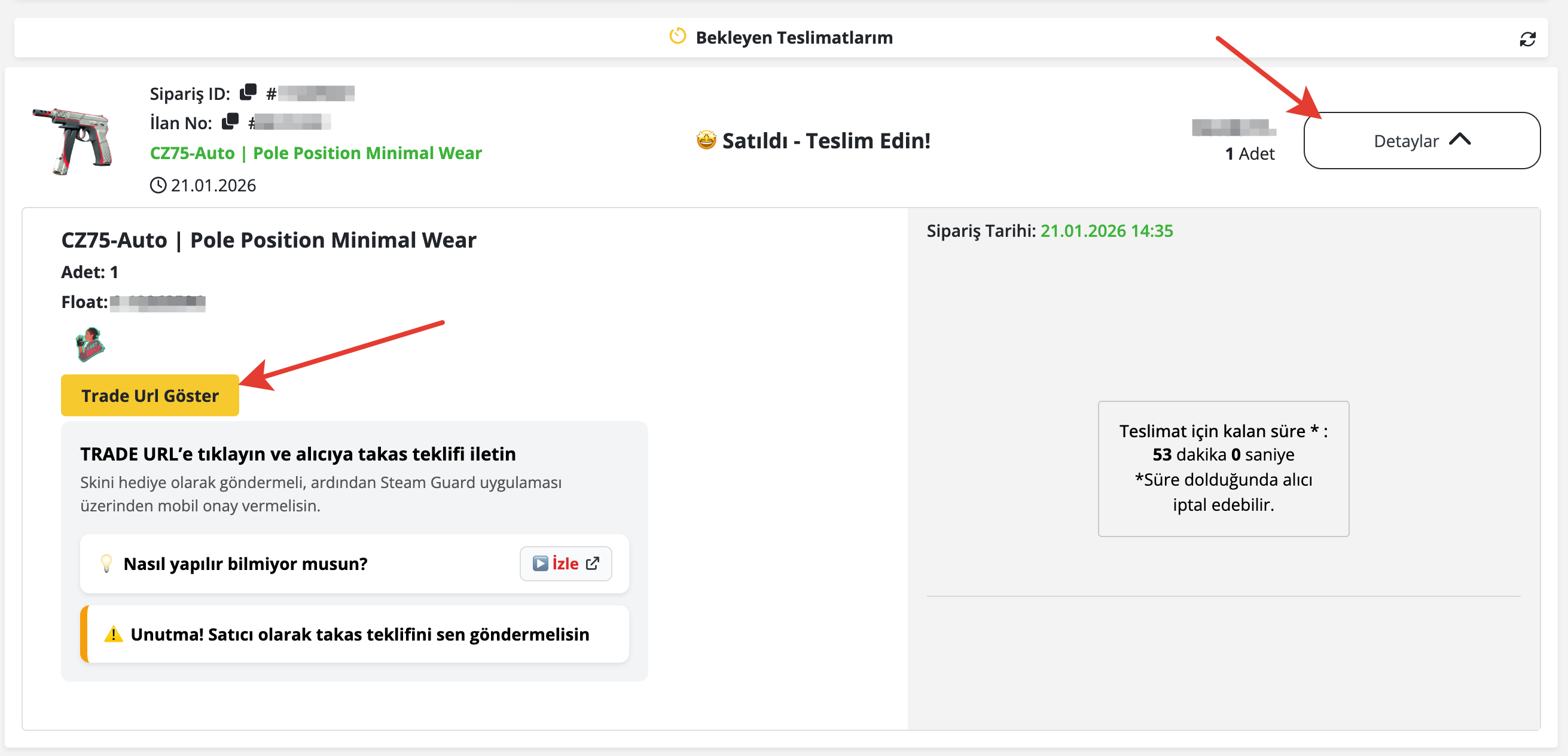Click the Sipariş ID: label

(190, 94)
